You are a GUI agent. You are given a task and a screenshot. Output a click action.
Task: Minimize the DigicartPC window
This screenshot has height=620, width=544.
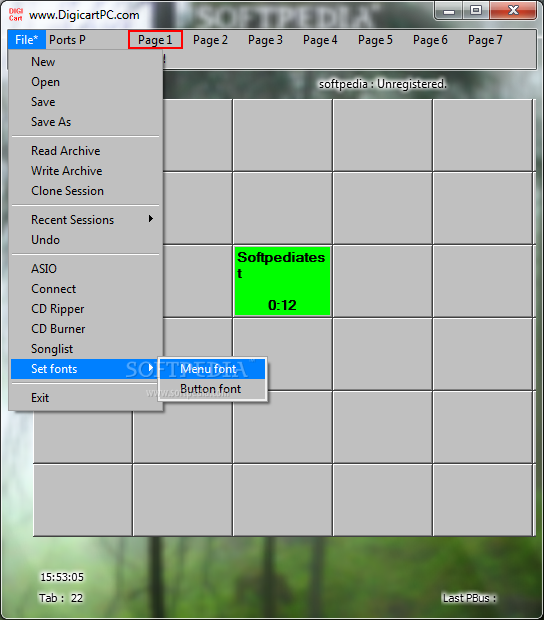pyautogui.click(x=449, y=11)
